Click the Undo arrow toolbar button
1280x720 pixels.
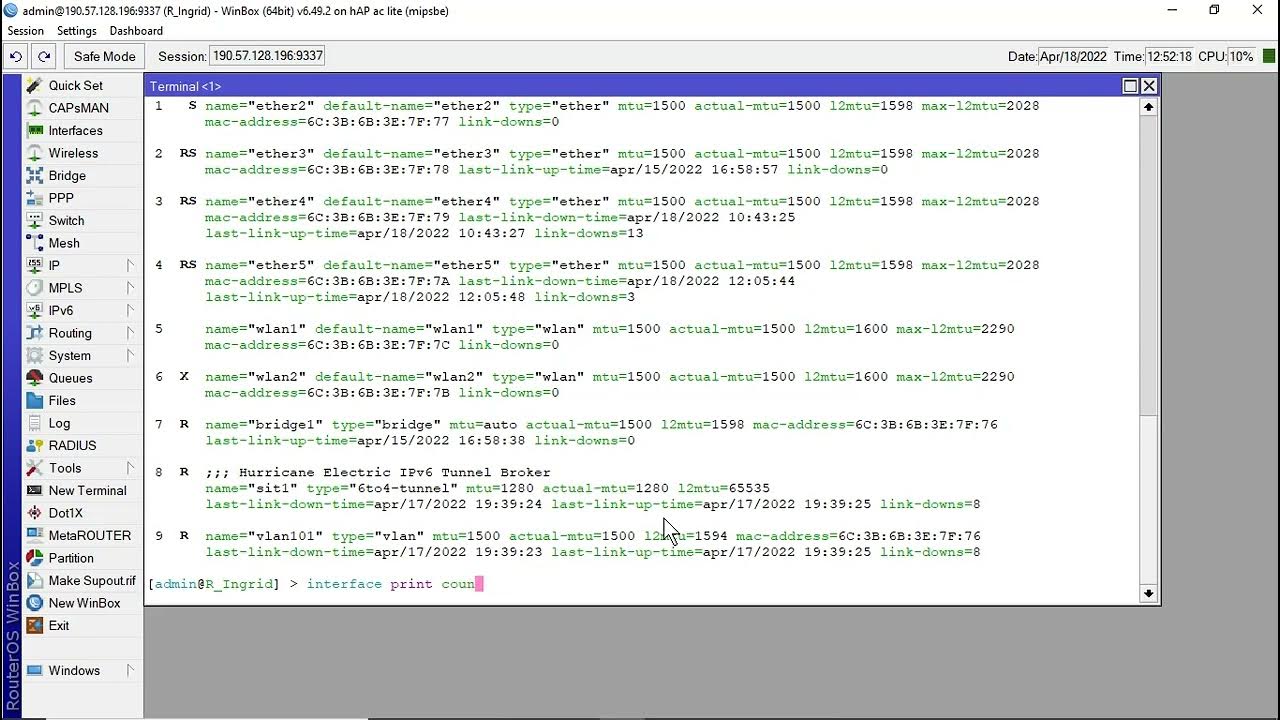click(x=16, y=56)
